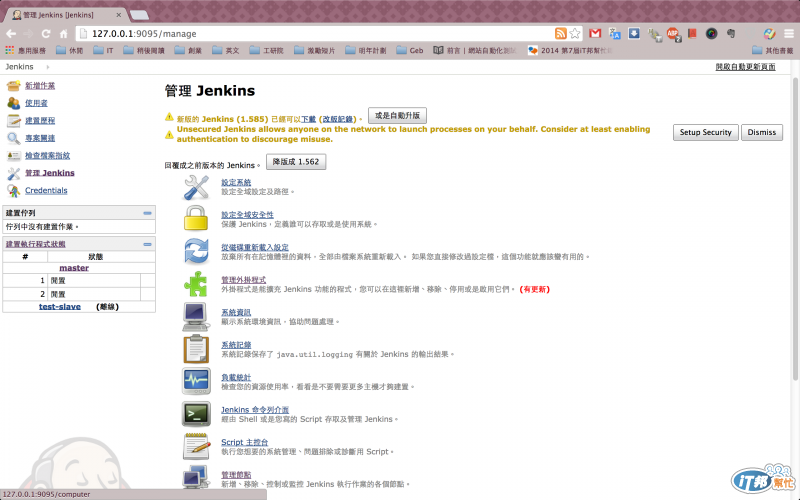Expand the Jenkins breadcrumb arrow
The height and width of the screenshot is (500, 800).
[x=48, y=67]
